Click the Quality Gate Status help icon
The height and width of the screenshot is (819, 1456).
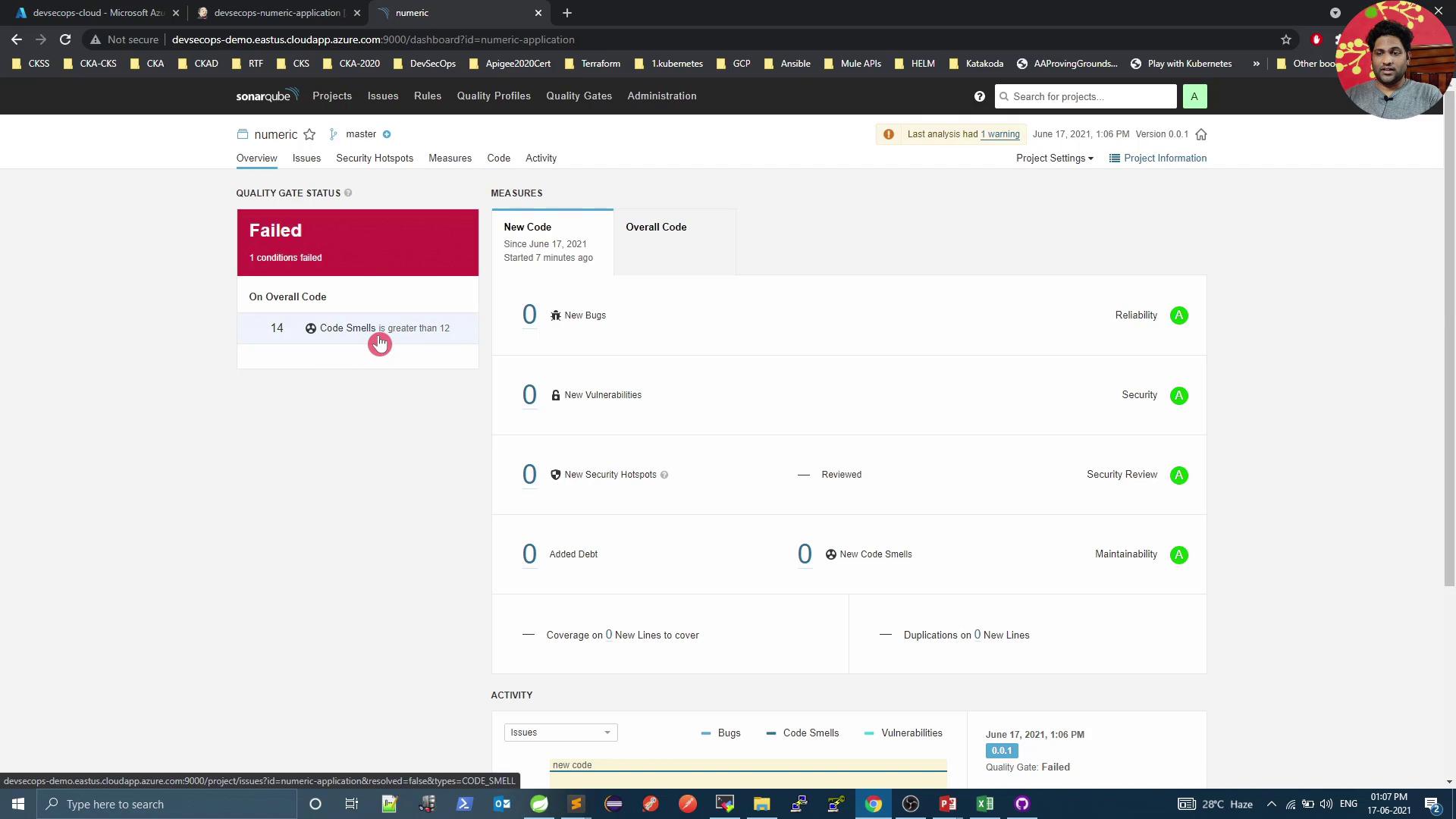tap(348, 193)
